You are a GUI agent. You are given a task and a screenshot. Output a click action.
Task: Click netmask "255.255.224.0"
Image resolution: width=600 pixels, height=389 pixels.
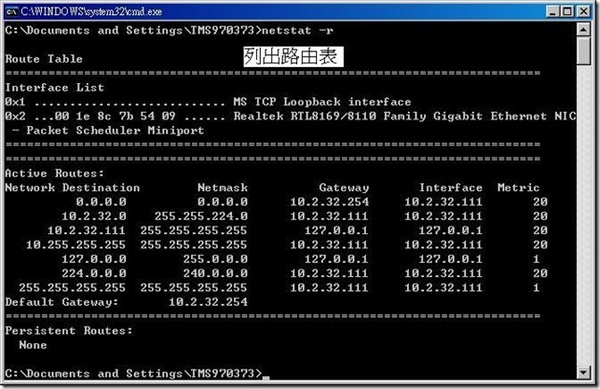tap(201, 216)
